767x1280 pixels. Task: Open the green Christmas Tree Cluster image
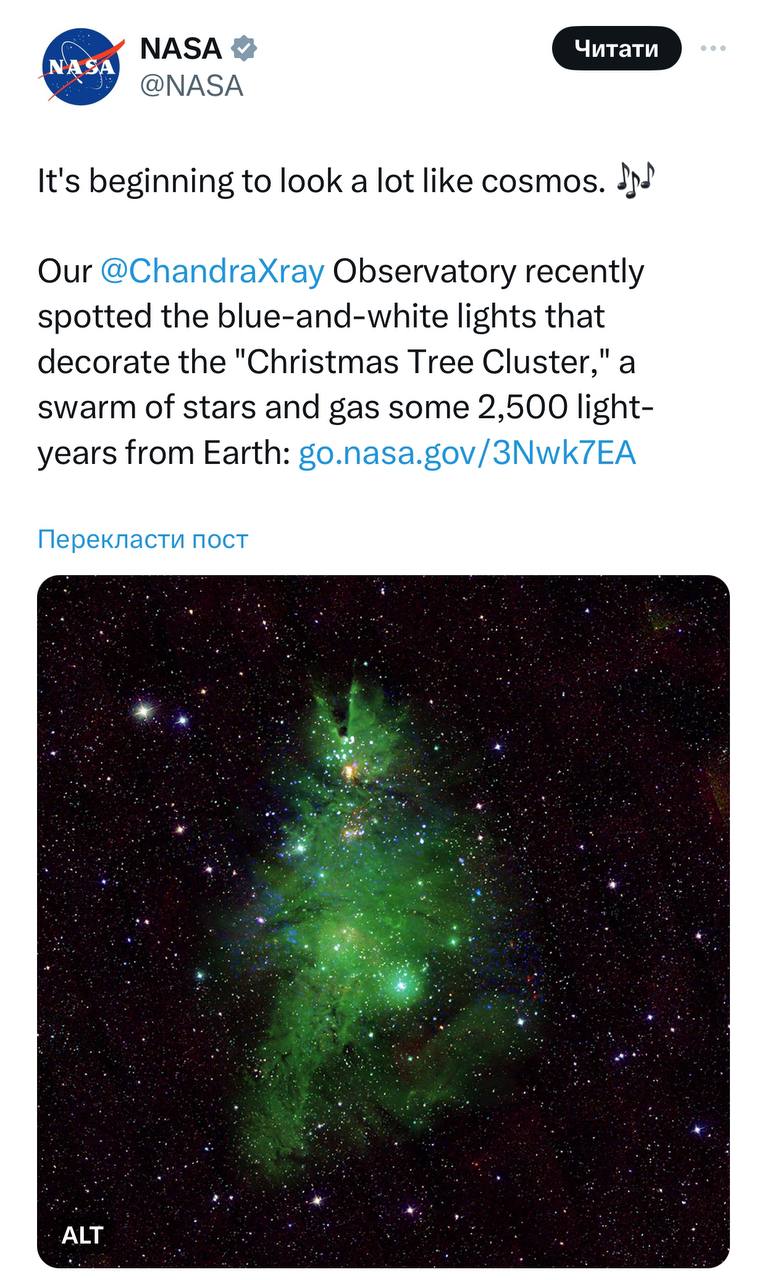[383, 920]
